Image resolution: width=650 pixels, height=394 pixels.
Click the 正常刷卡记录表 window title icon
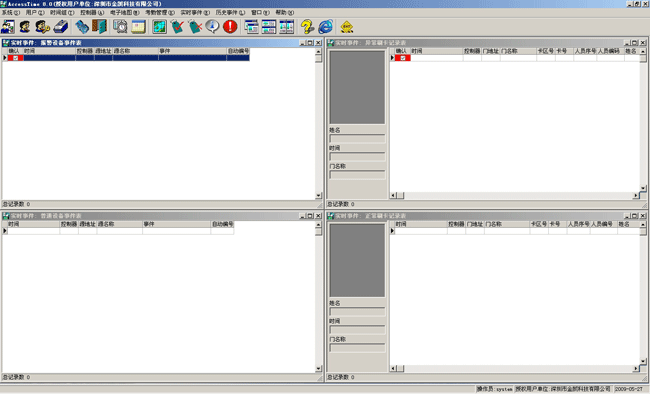(330, 216)
